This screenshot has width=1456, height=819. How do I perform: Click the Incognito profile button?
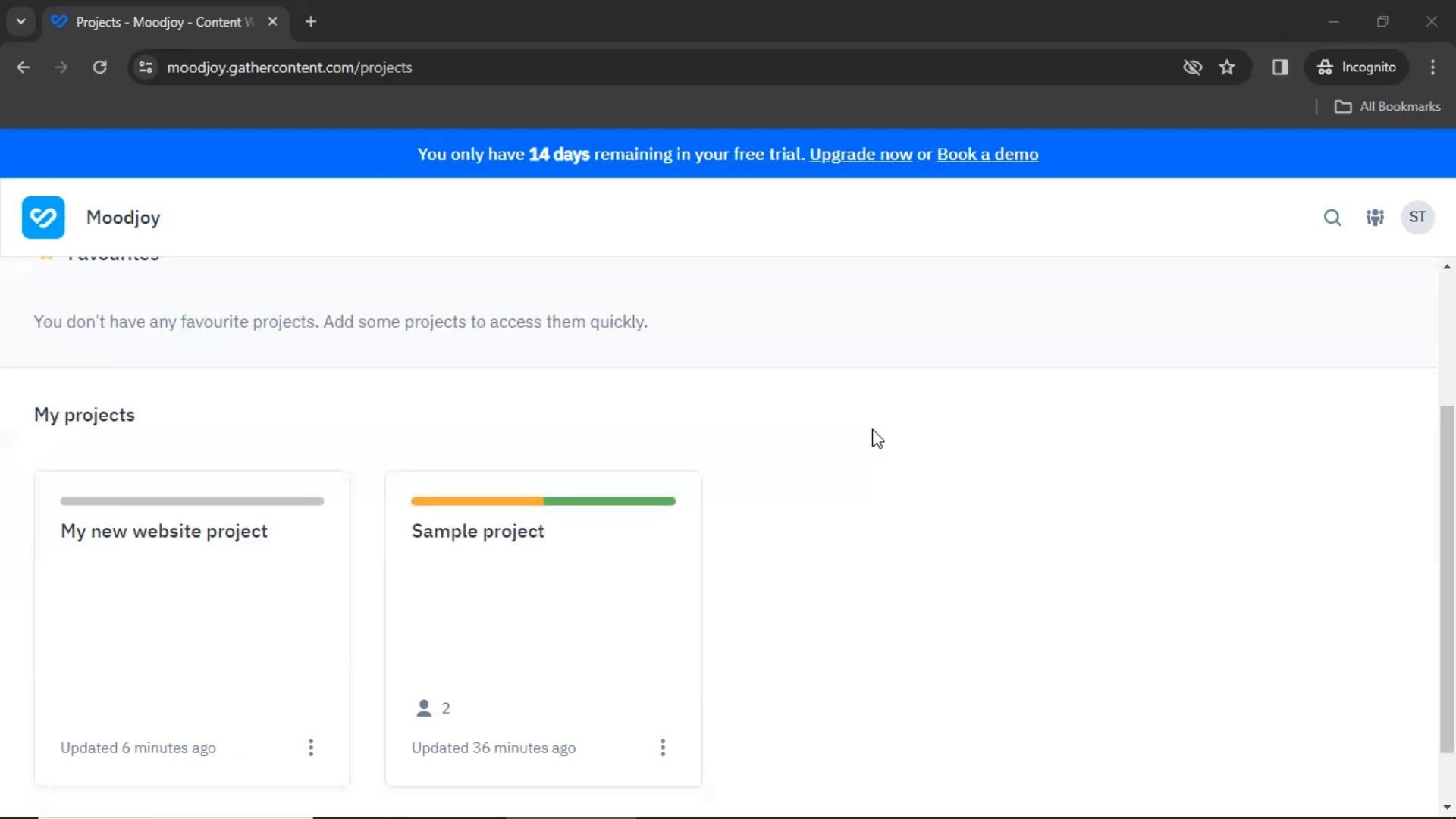(1357, 67)
